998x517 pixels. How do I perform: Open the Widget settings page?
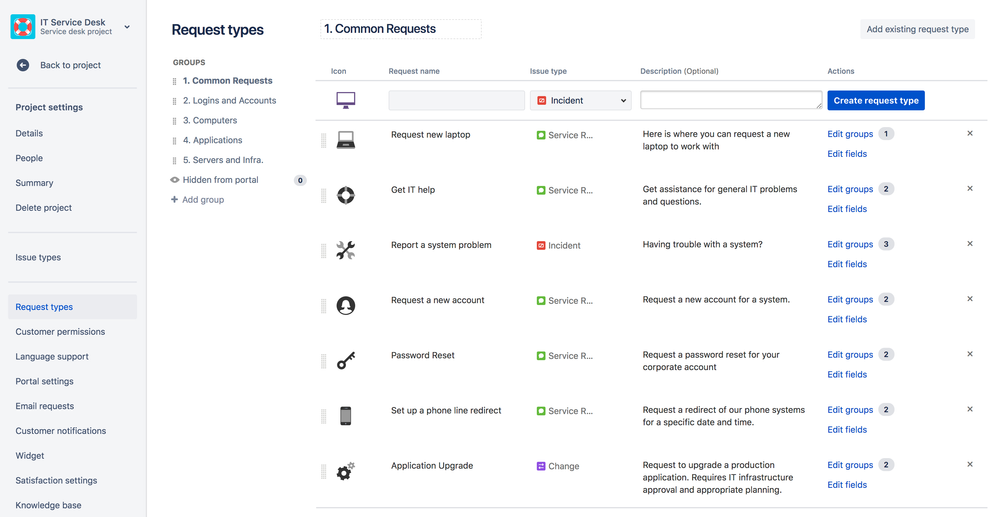click(30, 456)
